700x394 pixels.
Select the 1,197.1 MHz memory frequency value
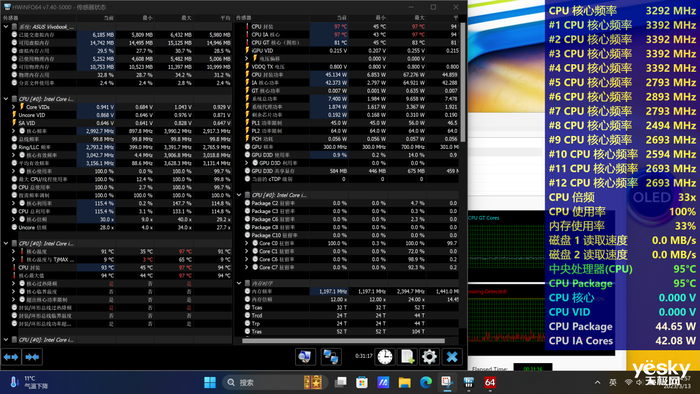coord(333,291)
